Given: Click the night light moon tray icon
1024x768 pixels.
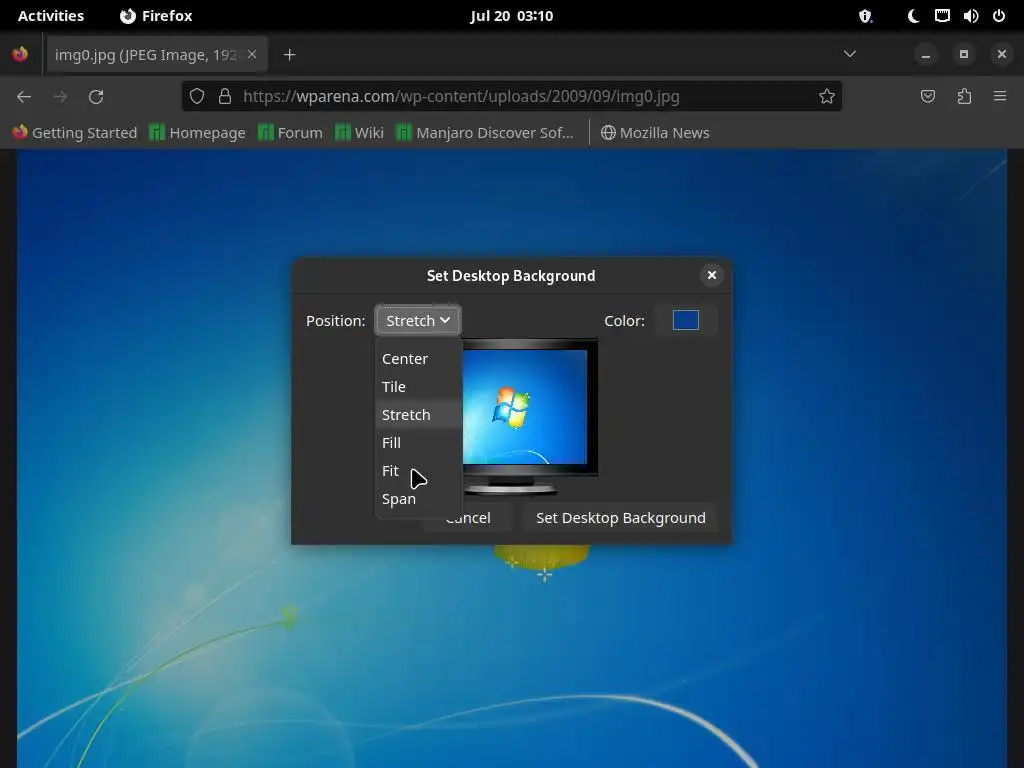Looking at the screenshot, I should point(914,16).
